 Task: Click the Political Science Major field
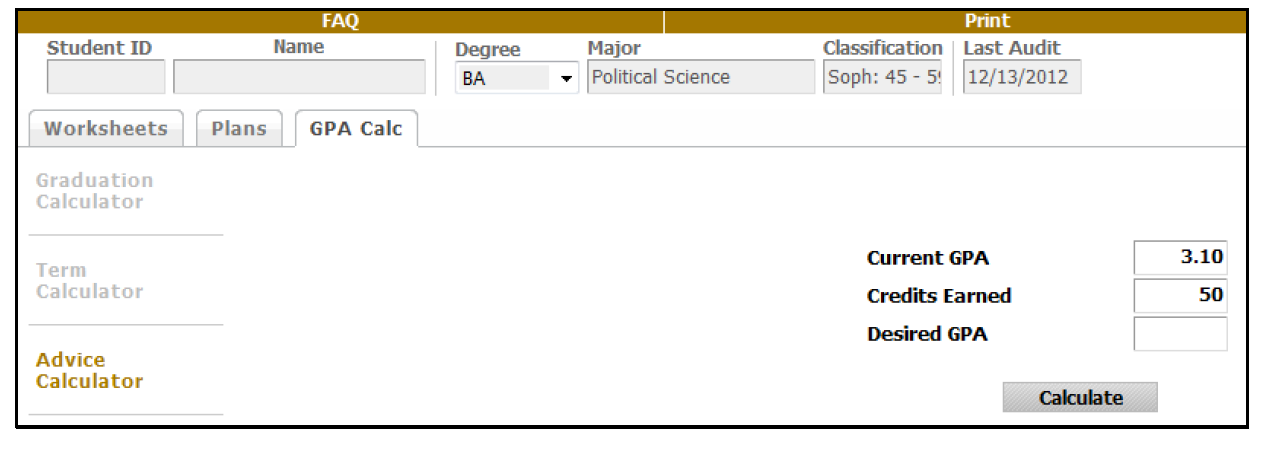pos(701,77)
